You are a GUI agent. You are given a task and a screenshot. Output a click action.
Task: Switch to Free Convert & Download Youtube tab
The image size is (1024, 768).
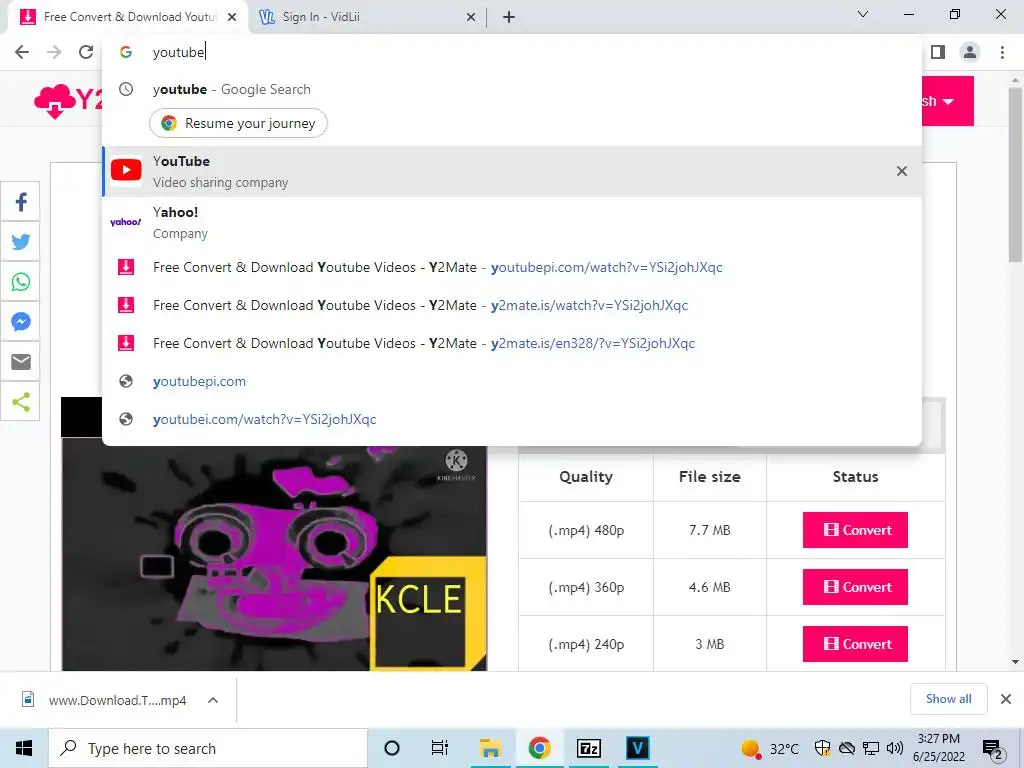coord(127,17)
